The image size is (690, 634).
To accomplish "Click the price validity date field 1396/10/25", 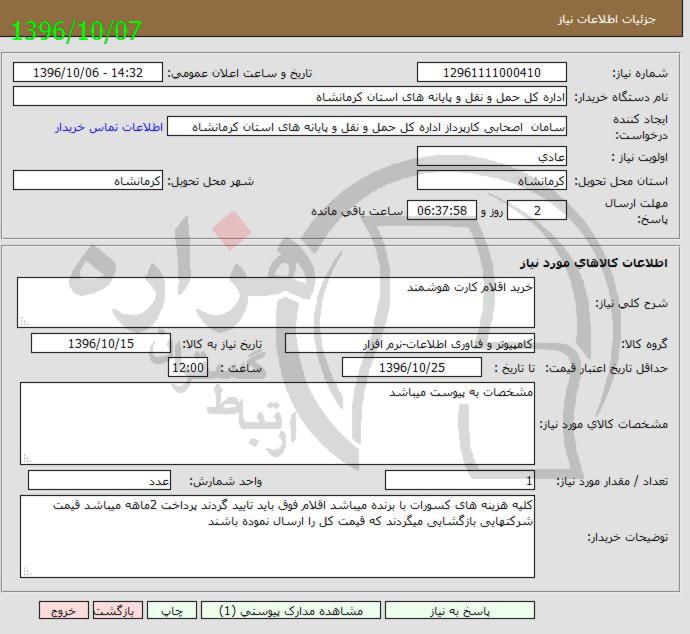I will point(412,367).
